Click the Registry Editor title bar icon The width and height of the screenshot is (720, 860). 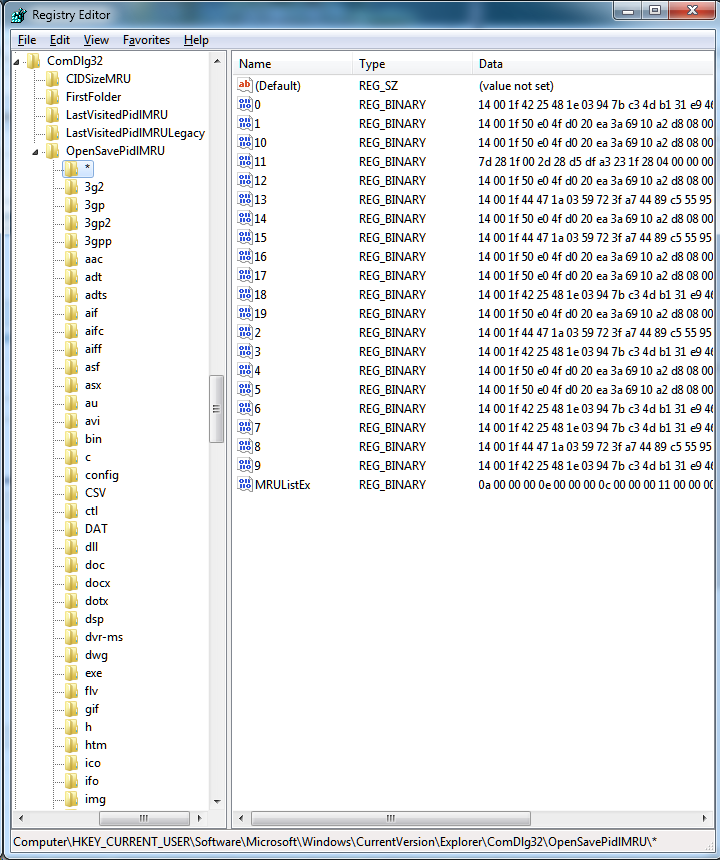point(19,15)
